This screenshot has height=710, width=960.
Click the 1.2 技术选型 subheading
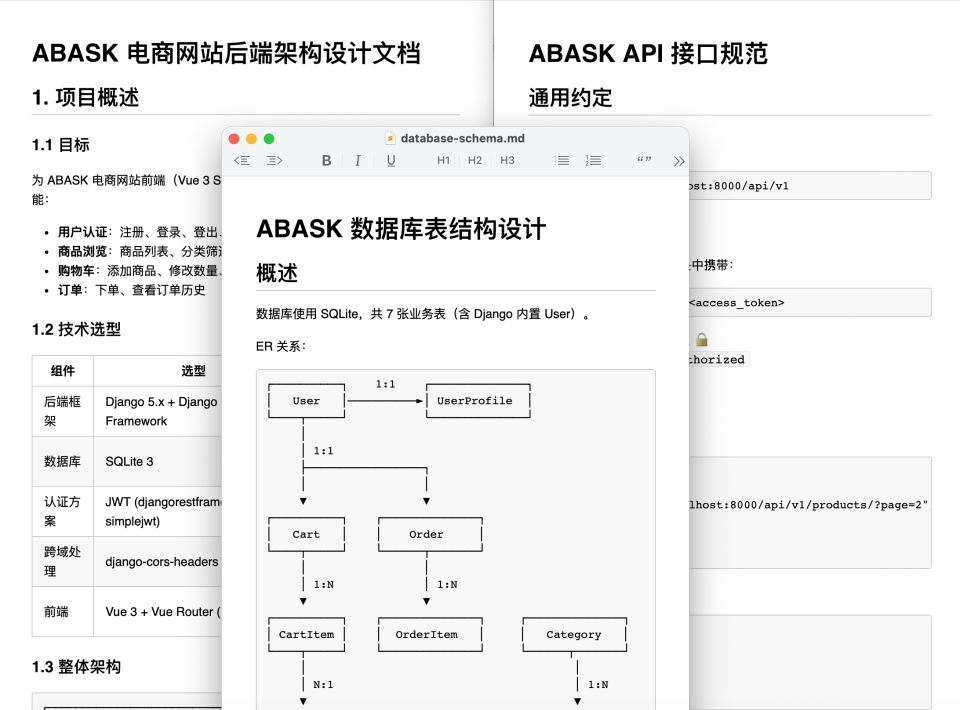(77, 329)
